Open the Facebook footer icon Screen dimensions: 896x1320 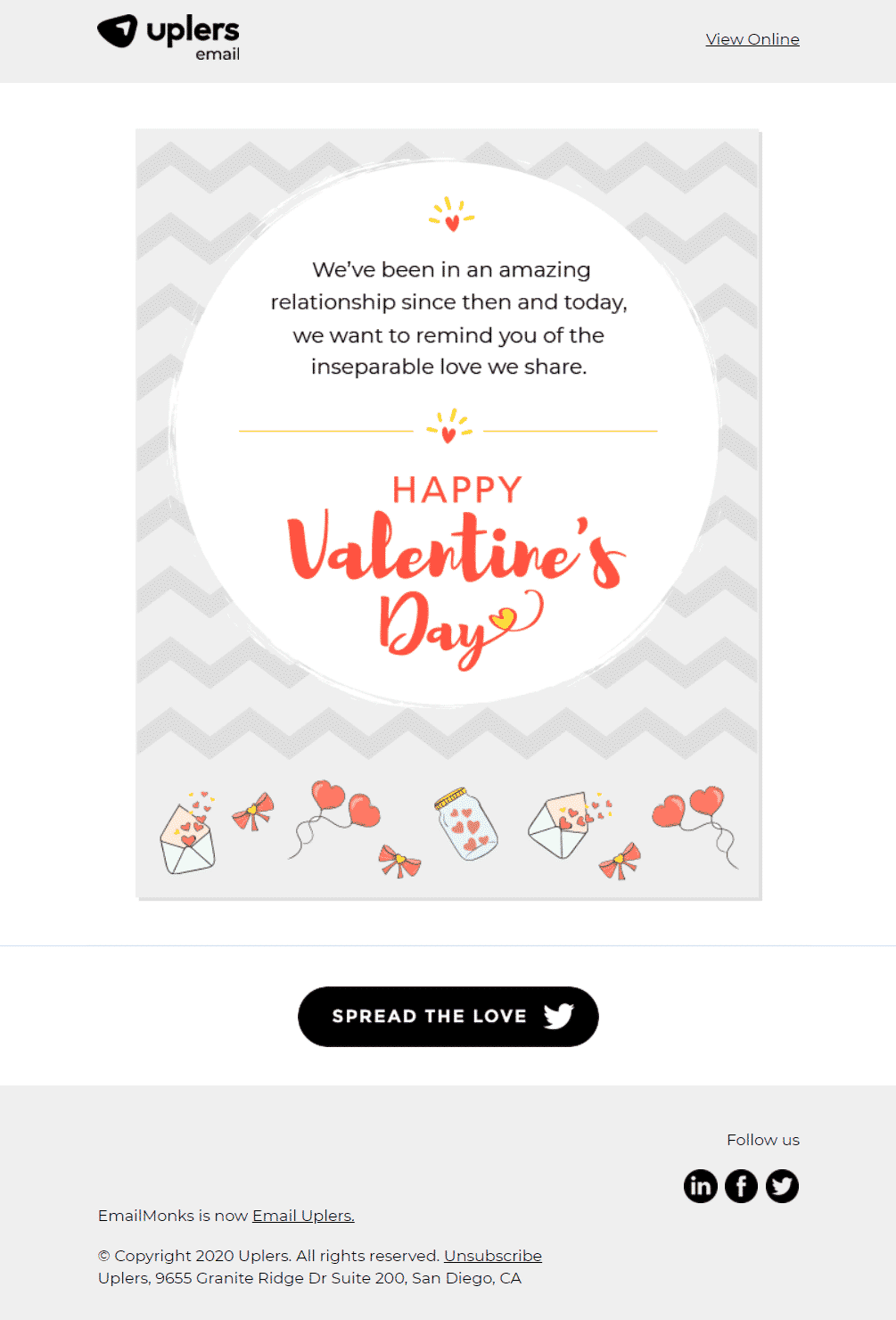point(742,1186)
